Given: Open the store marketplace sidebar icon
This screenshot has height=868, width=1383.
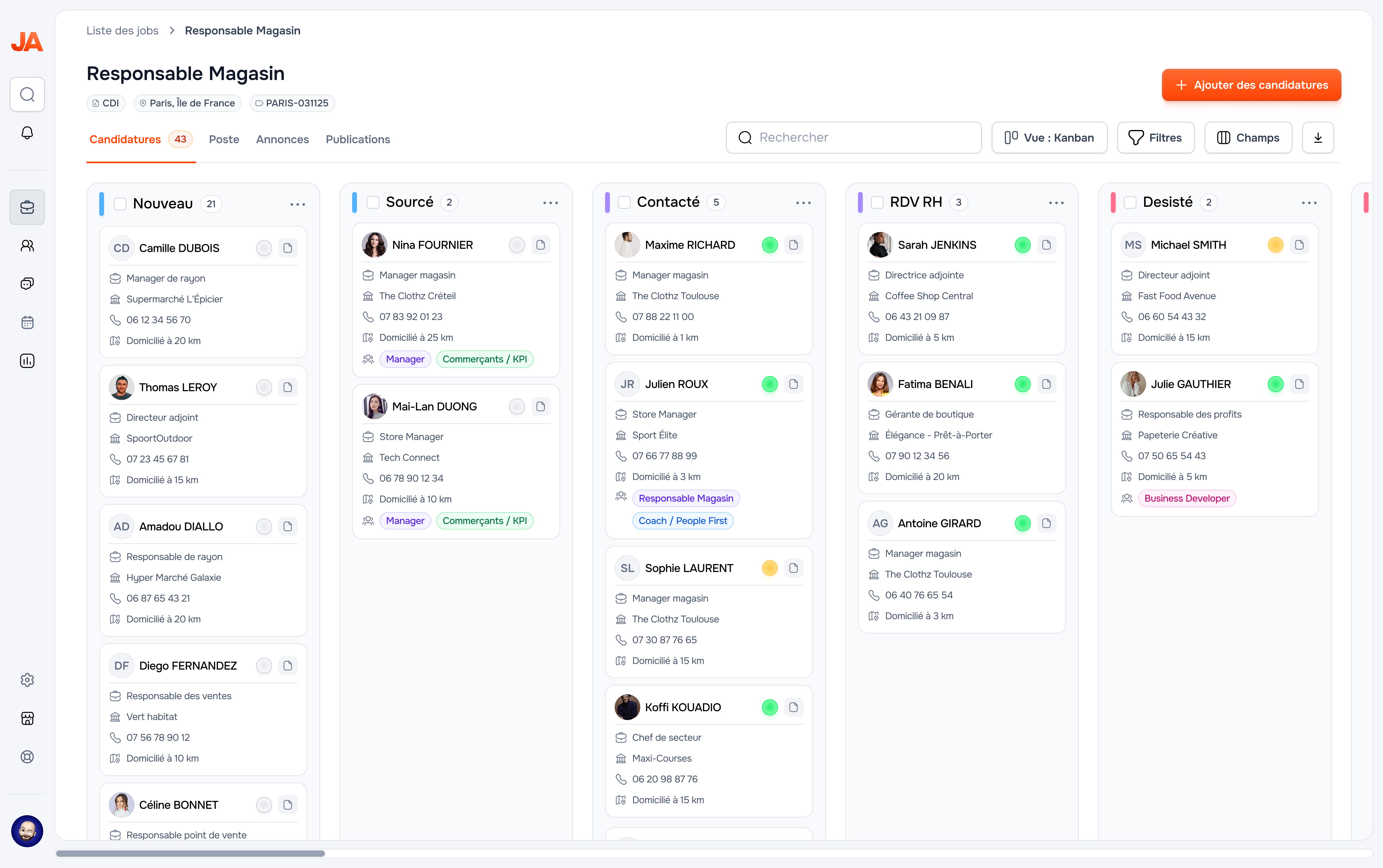Looking at the screenshot, I should [x=27, y=718].
